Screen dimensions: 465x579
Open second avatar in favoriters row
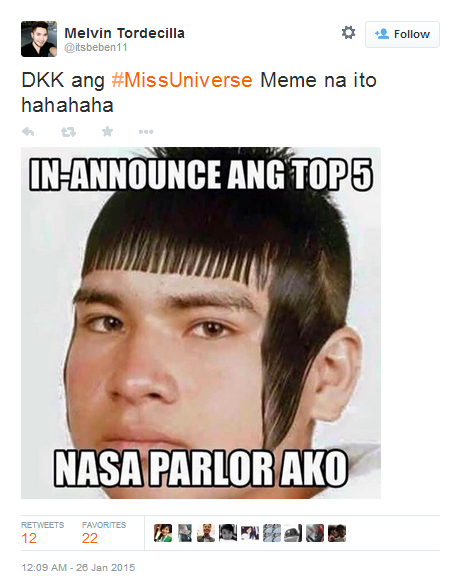pos(185,533)
